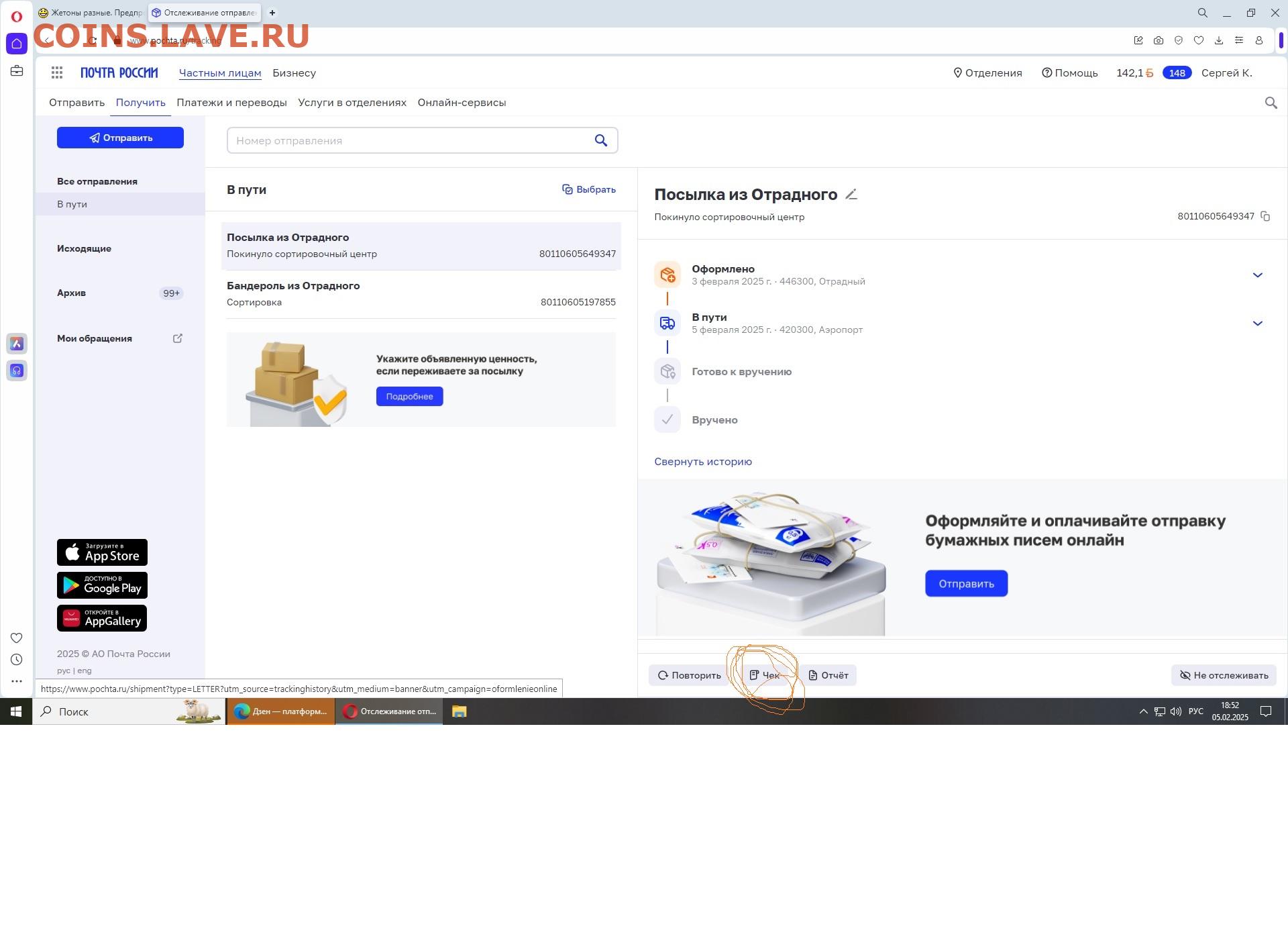Click App Store download badge
1288x941 pixels.
(x=102, y=552)
